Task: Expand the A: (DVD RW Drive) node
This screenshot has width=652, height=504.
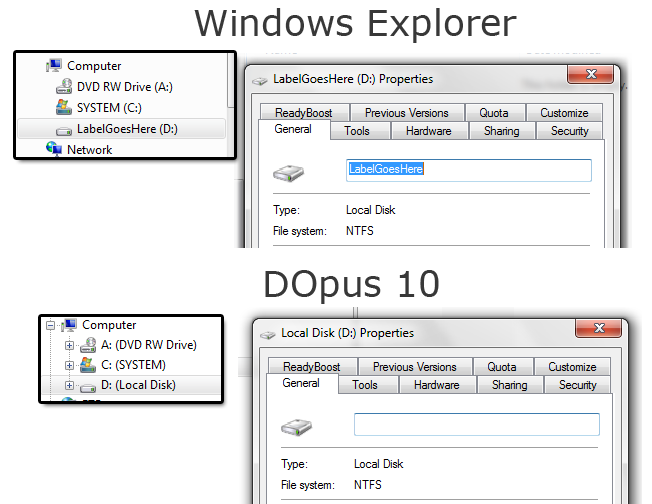Action: [x=69, y=345]
